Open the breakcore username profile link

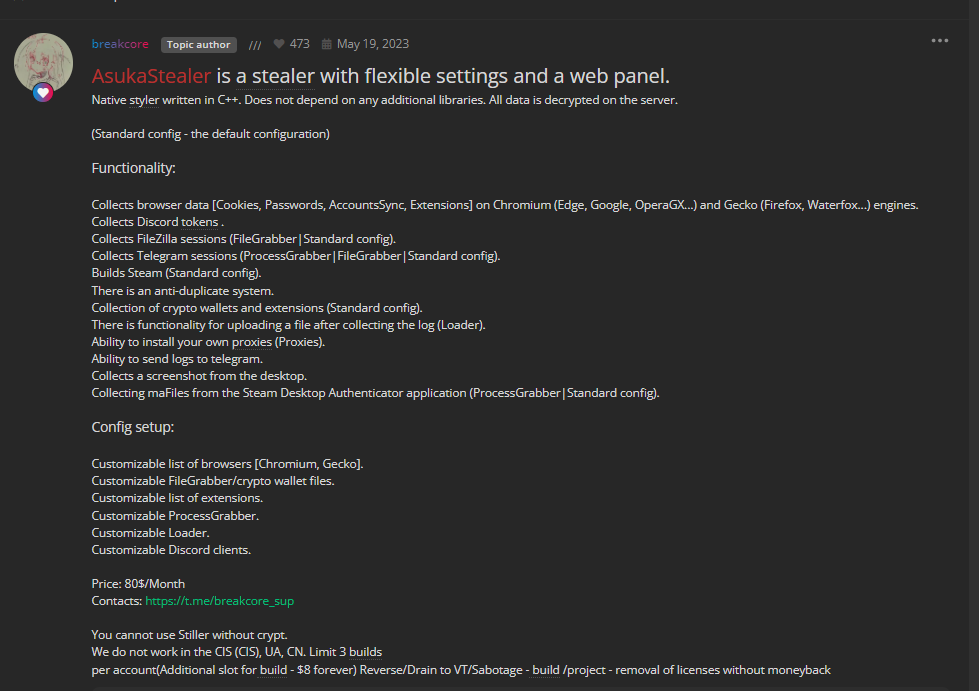click(x=119, y=44)
